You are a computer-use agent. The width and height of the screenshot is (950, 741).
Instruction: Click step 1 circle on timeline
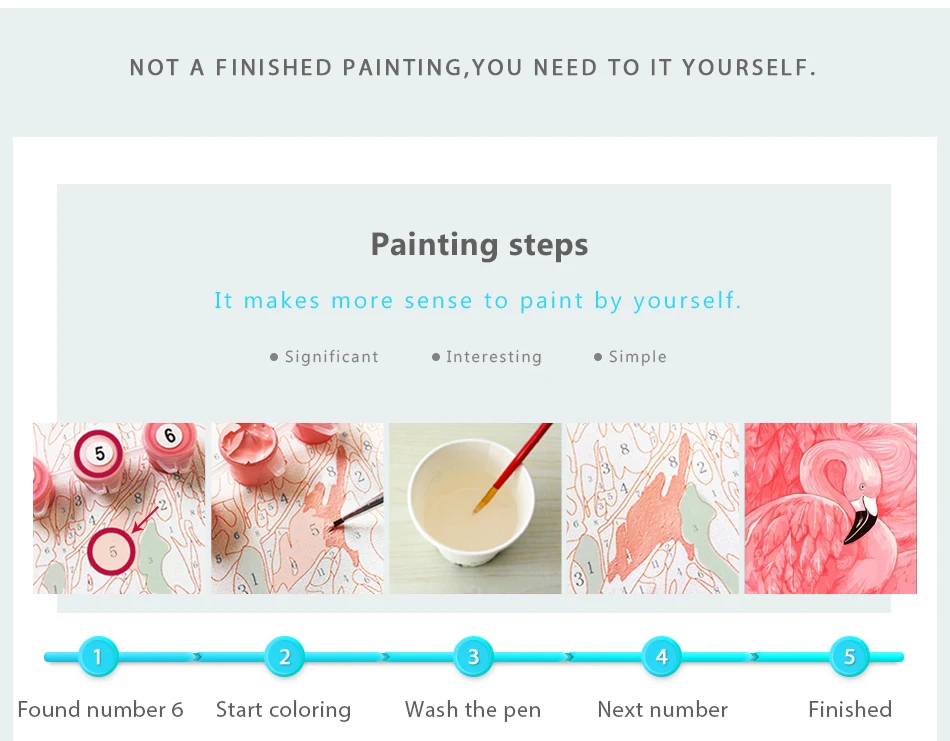click(x=98, y=656)
